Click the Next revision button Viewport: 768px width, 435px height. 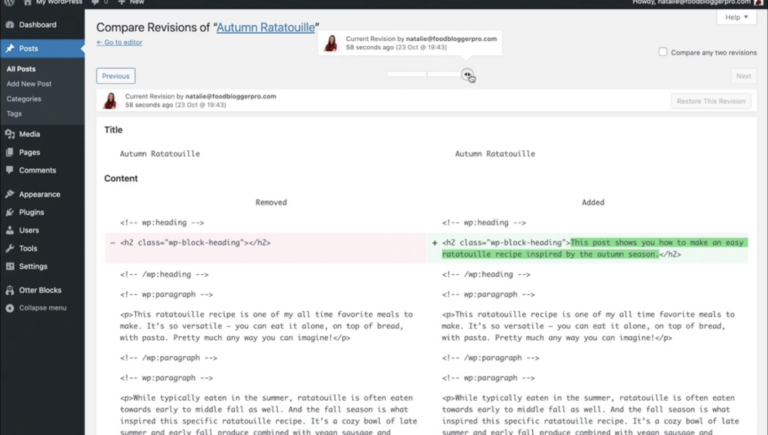(743, 76)
